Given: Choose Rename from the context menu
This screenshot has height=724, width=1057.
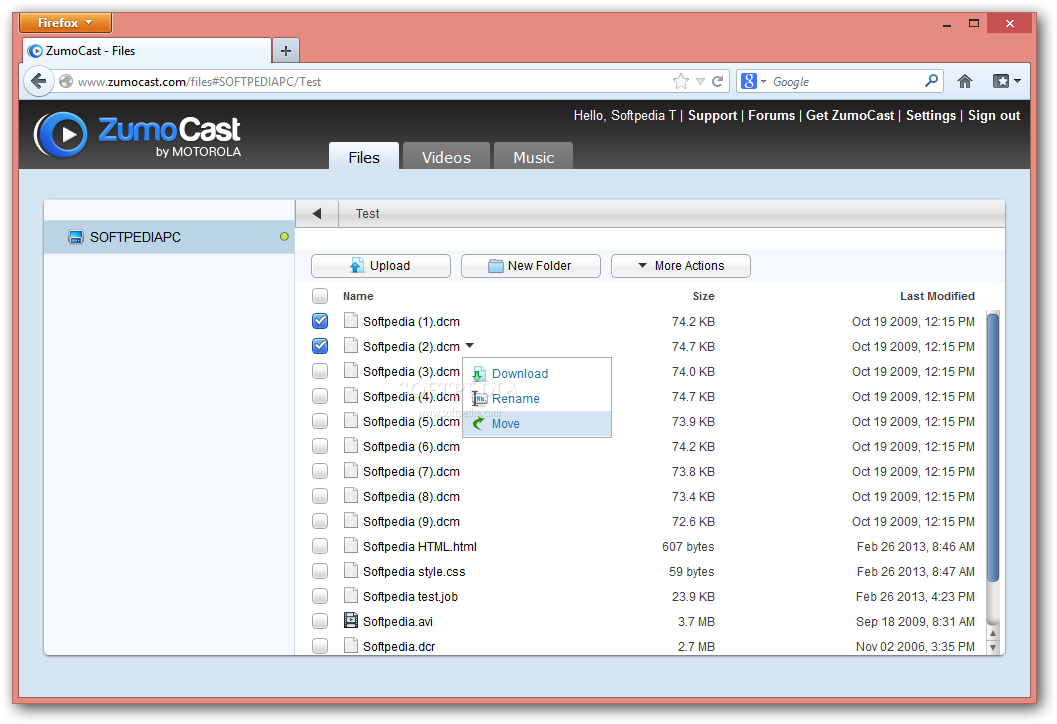Looking at the screenshot, I should (537, 398).
